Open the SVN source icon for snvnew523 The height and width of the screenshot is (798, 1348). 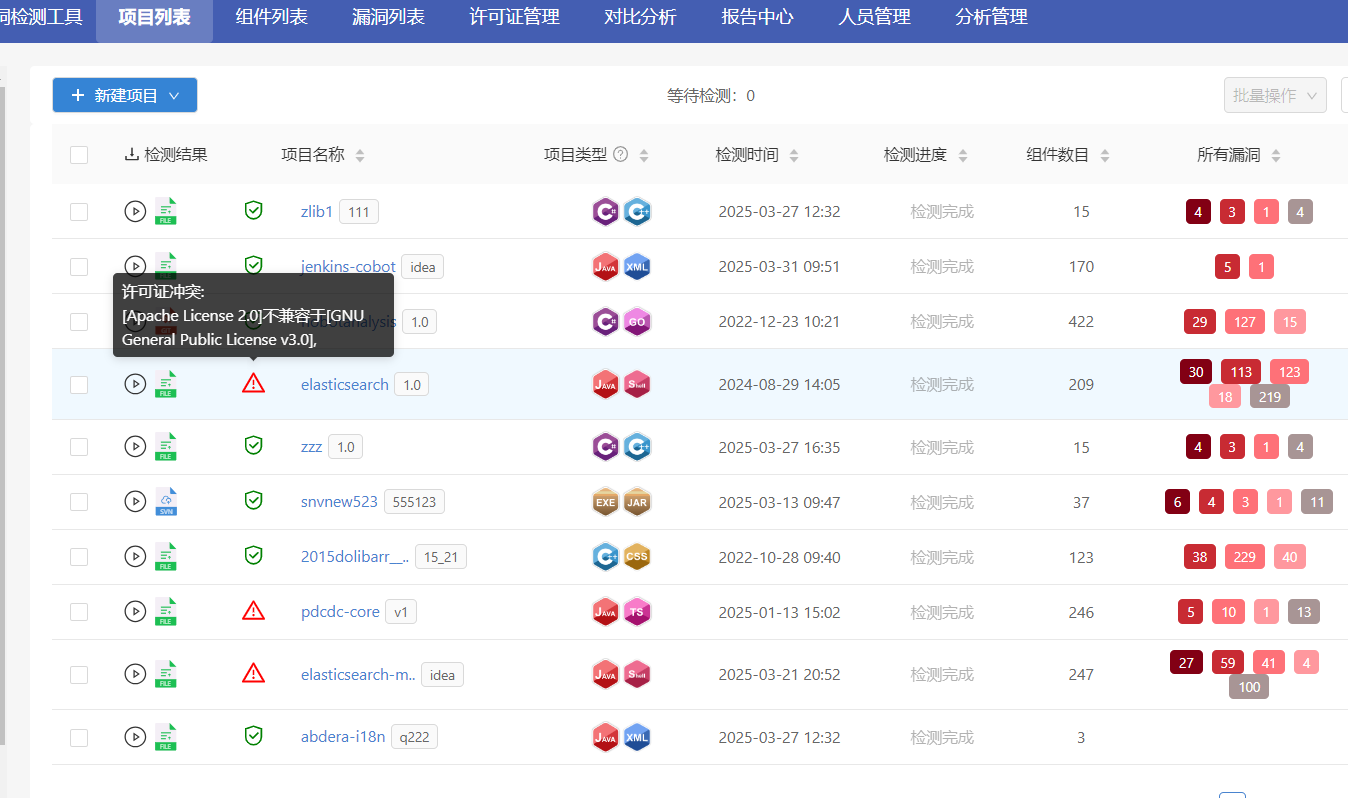pos(166,501)
